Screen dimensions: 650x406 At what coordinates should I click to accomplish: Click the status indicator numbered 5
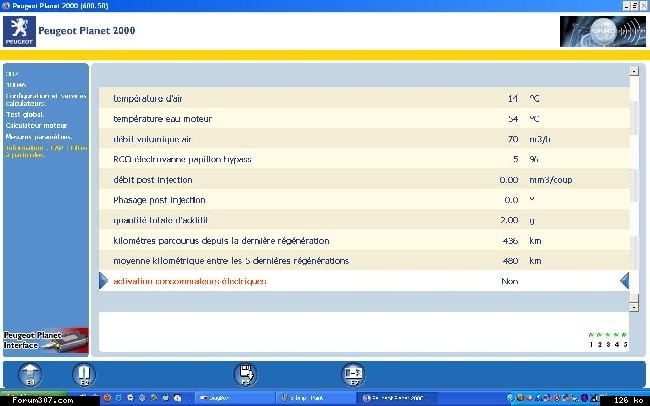click(x=625, y=340)
